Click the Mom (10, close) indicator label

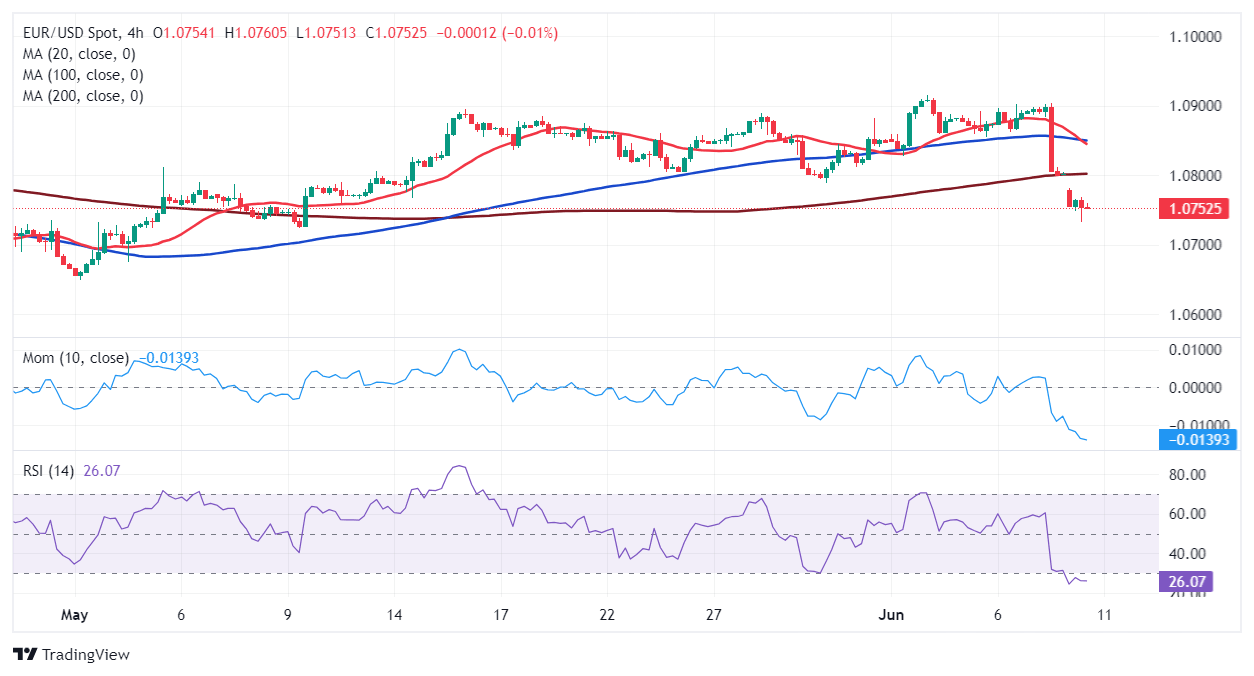(x=76, y=358)
